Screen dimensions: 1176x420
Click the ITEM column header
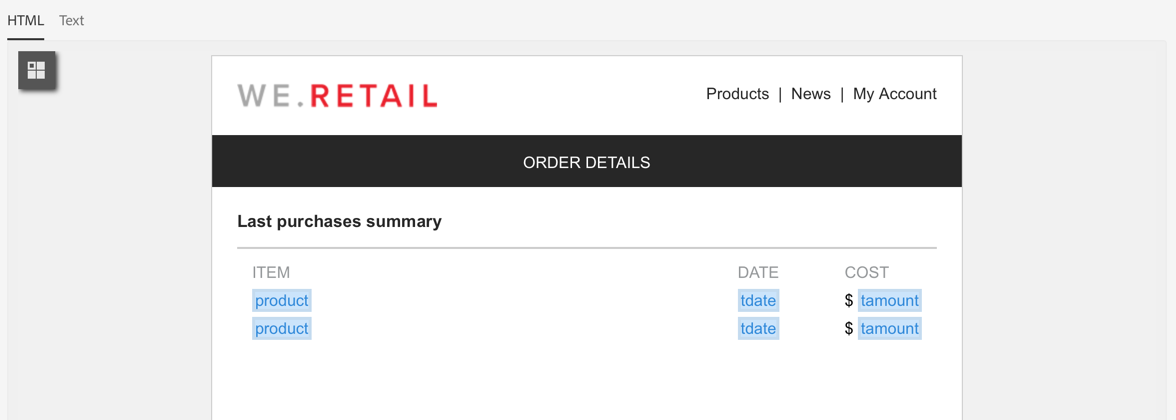coord(271,272)
